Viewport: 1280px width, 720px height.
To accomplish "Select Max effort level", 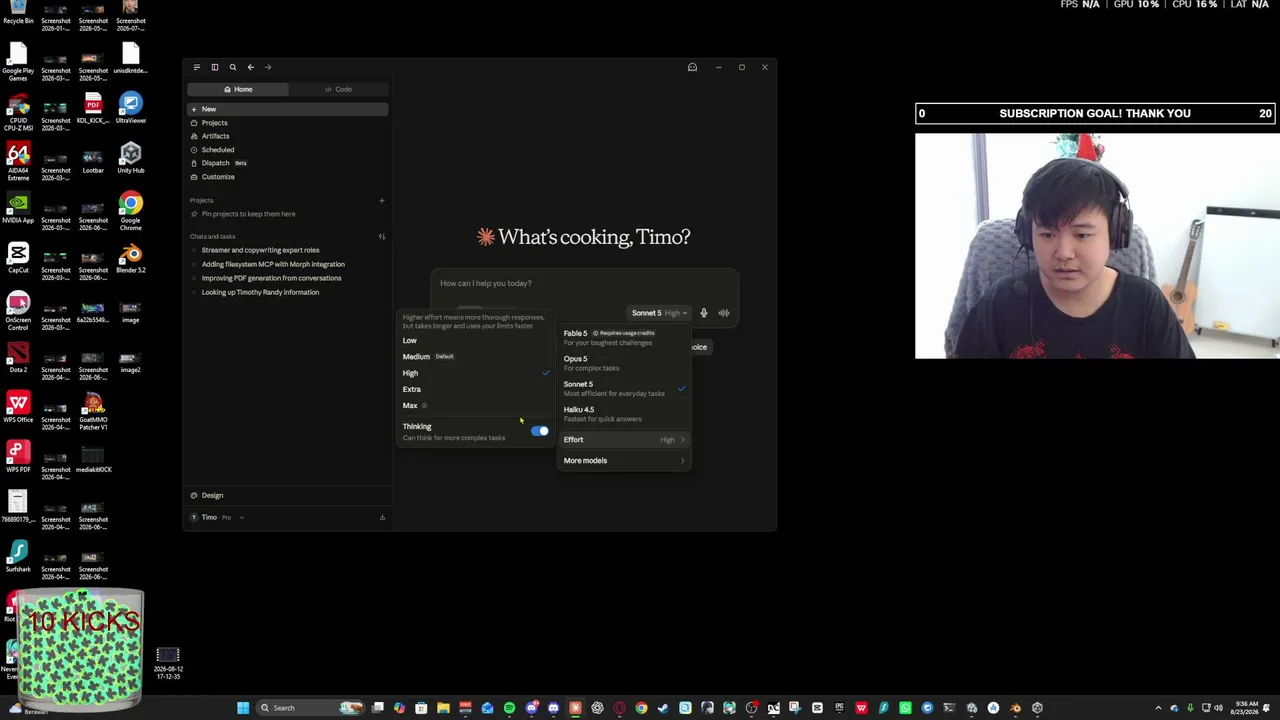I will 476,406.
